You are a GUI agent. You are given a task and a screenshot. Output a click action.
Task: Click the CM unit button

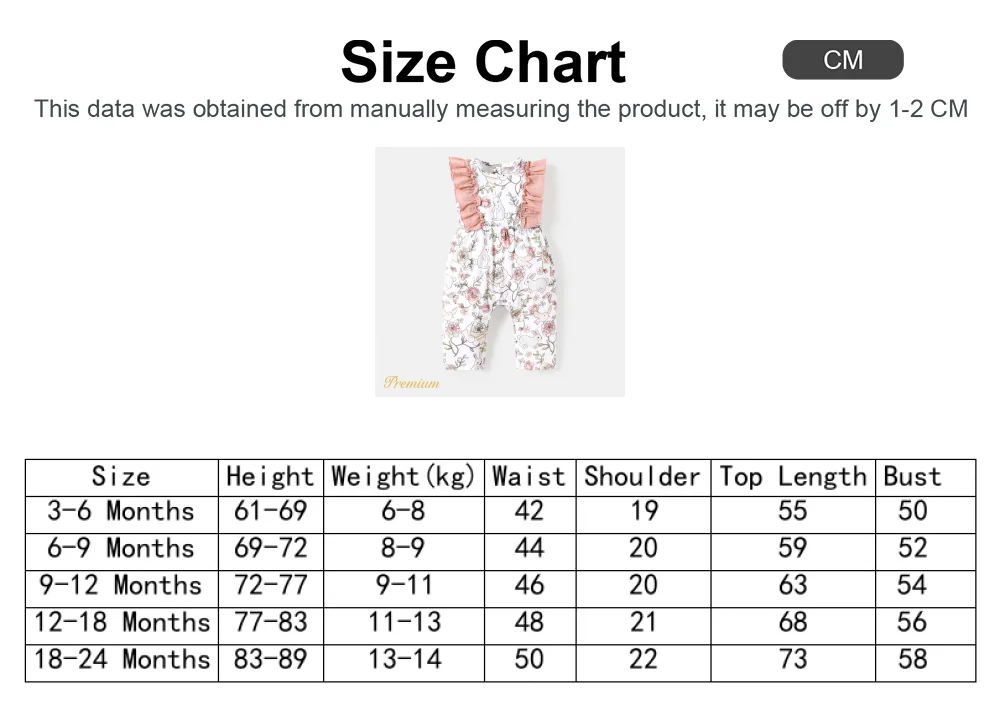(842, 60)
